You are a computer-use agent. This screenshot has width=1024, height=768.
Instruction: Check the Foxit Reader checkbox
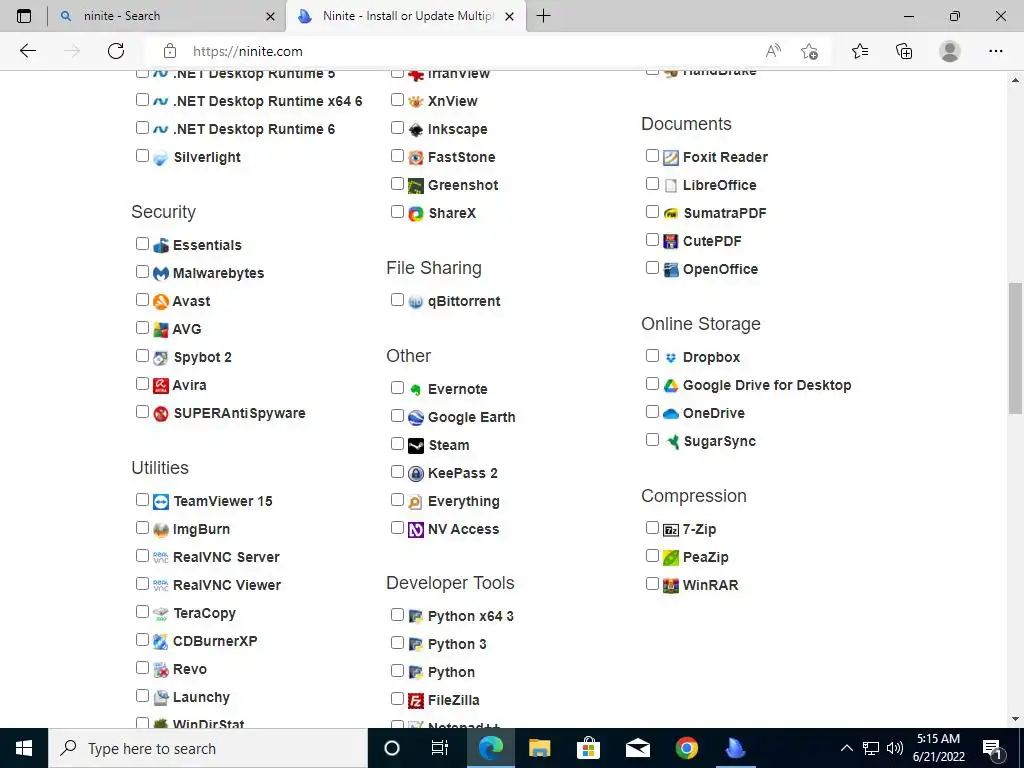(x=652, y=155)
